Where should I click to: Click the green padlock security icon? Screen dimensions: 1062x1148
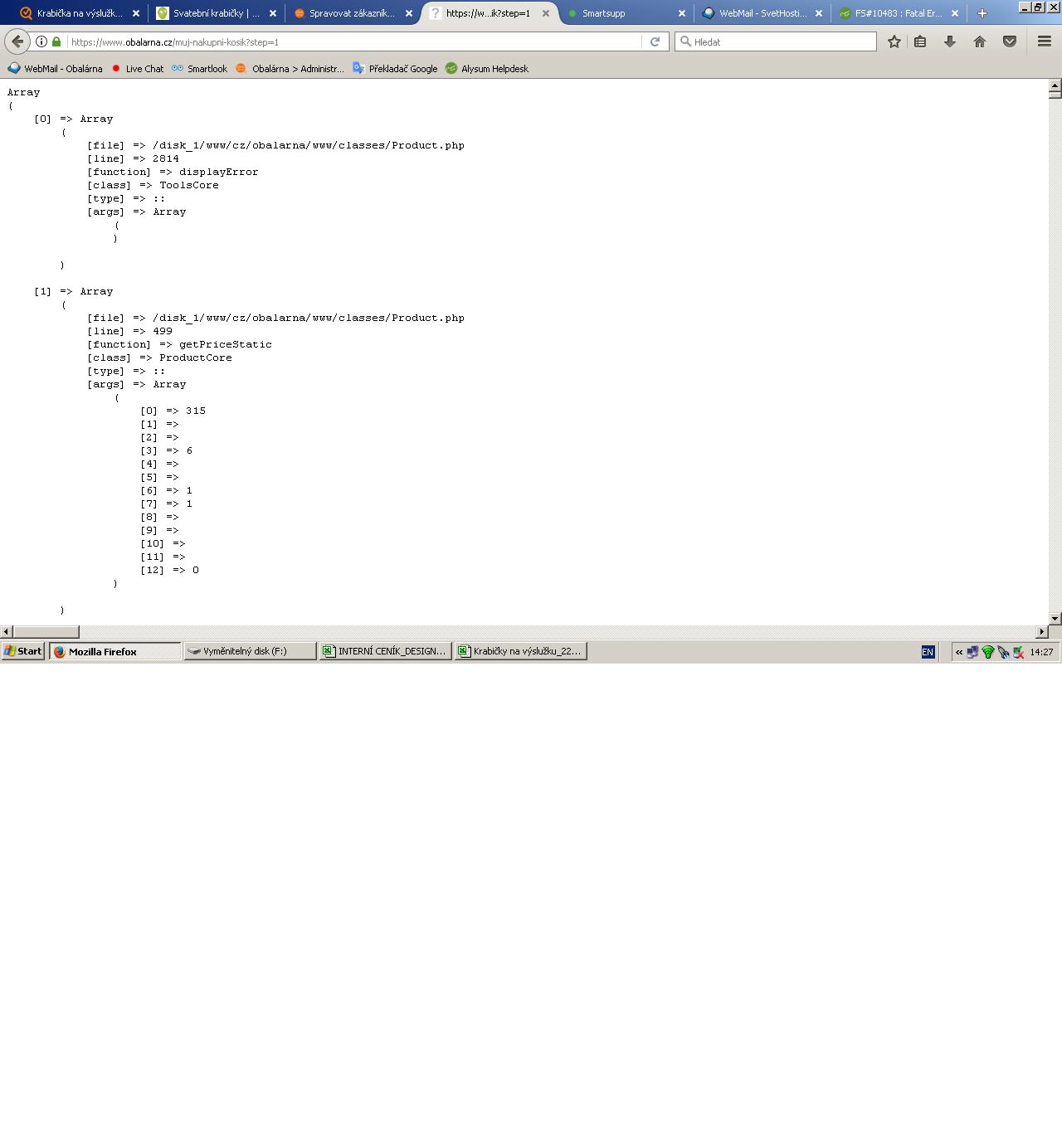point(56,41)
